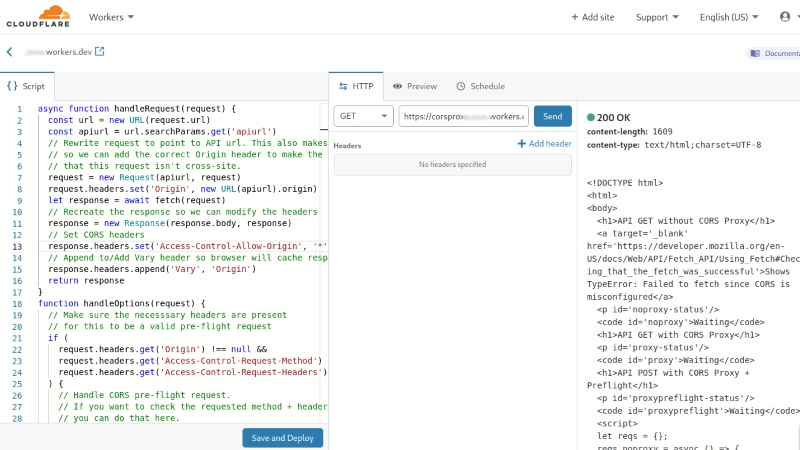Open the Workers dropdown menu
The image size is (800, 450).
111,17
